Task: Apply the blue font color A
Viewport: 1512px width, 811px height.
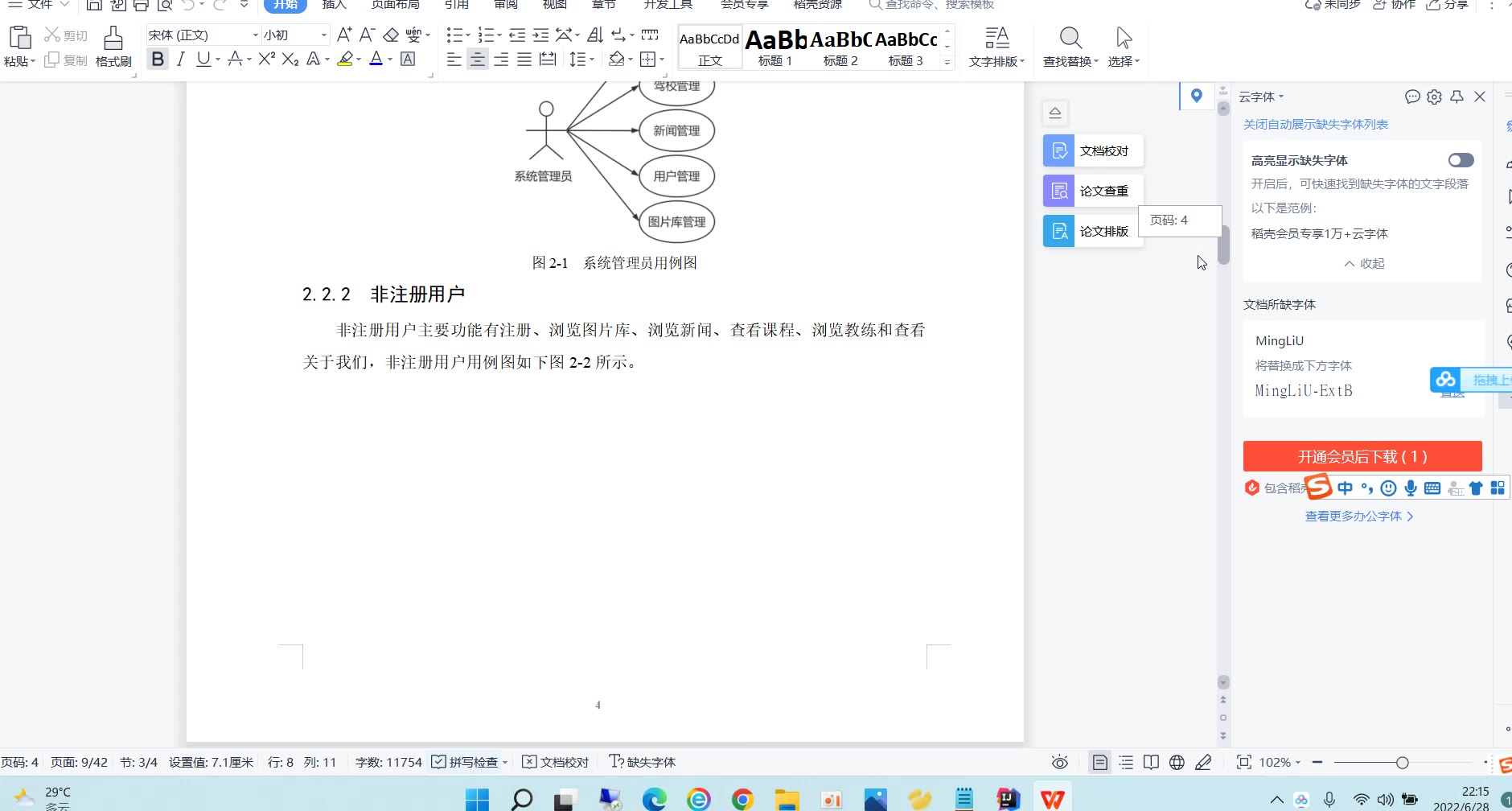Action: click(376, 59)
